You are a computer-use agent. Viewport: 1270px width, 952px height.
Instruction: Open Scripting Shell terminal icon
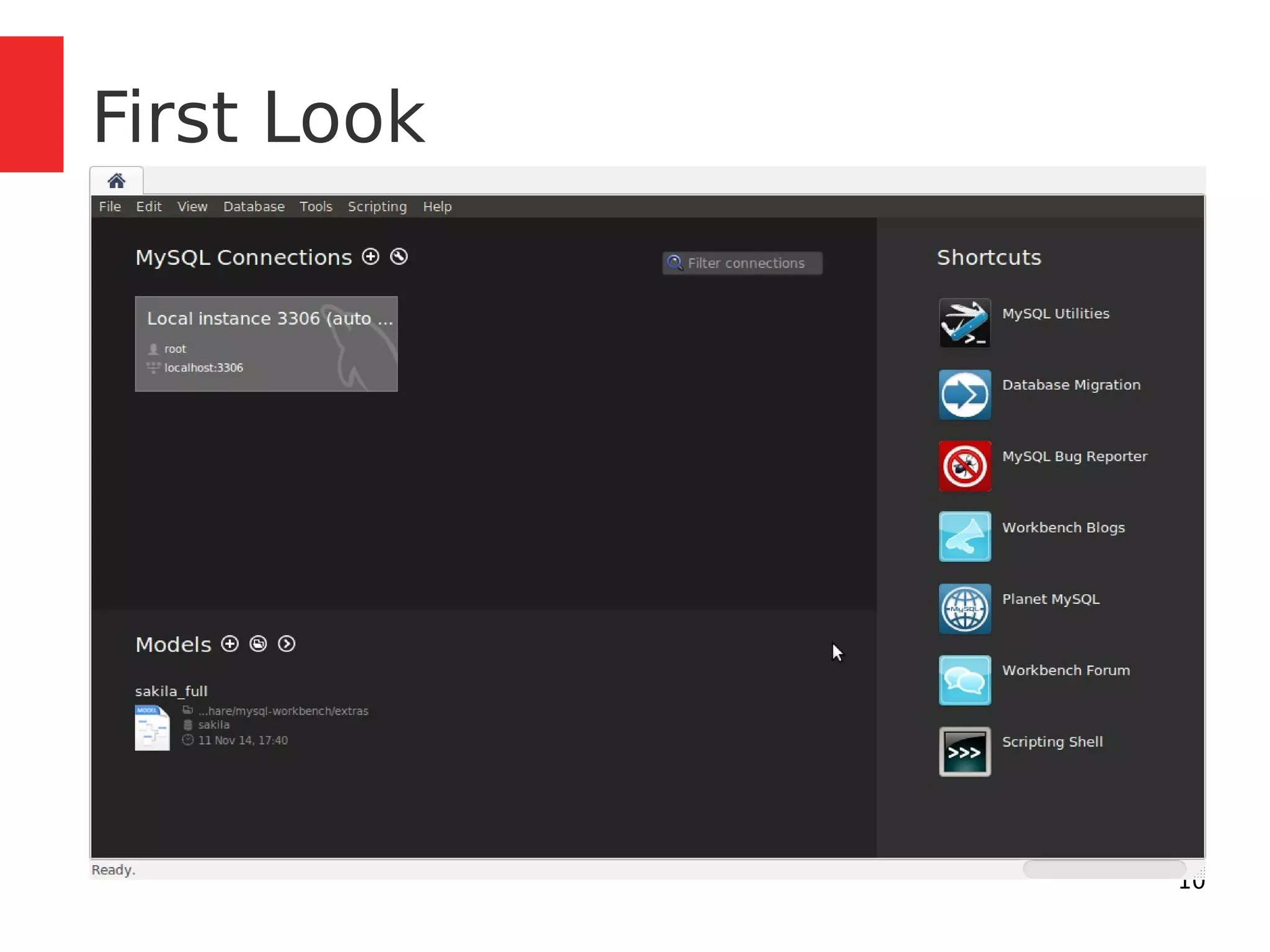tap(965, 752)
